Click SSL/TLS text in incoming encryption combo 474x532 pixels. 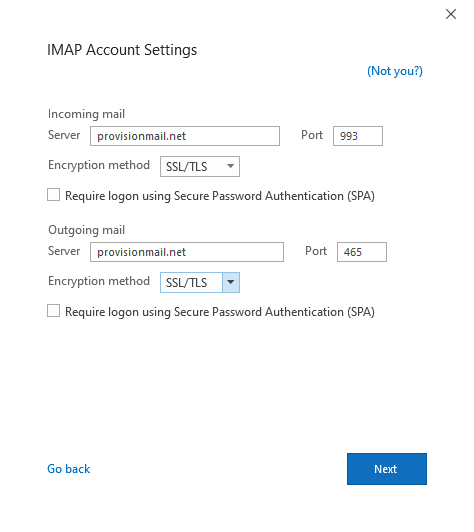(x=186, y=167)
